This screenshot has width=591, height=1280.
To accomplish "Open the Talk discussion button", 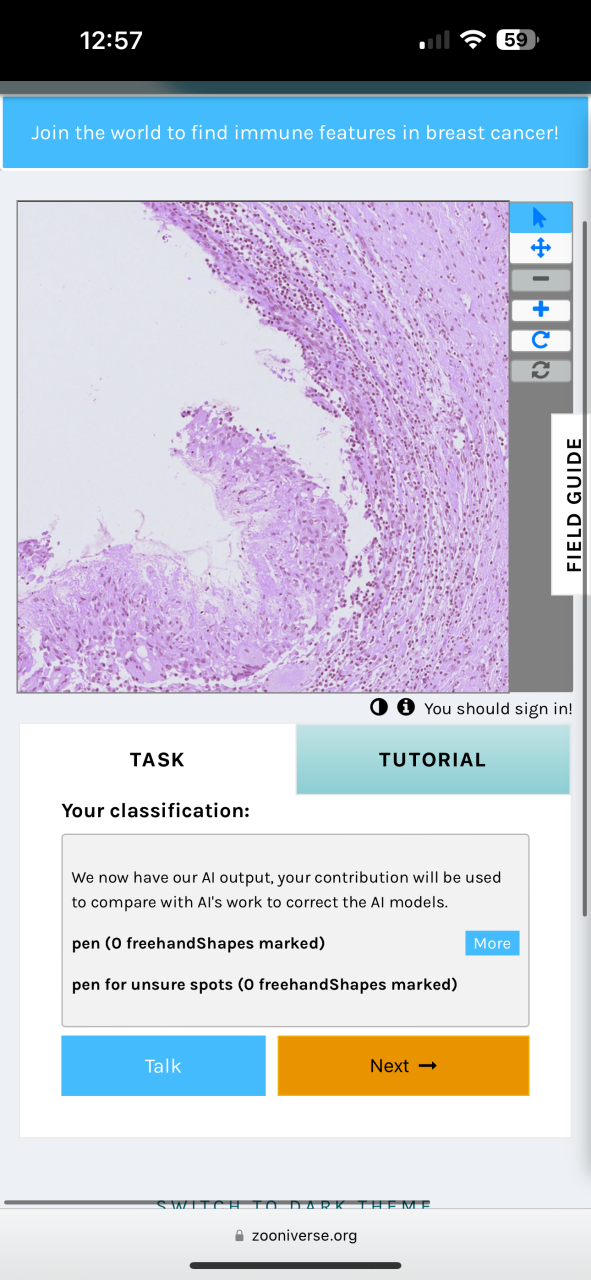I will [x=164, y=1066].
